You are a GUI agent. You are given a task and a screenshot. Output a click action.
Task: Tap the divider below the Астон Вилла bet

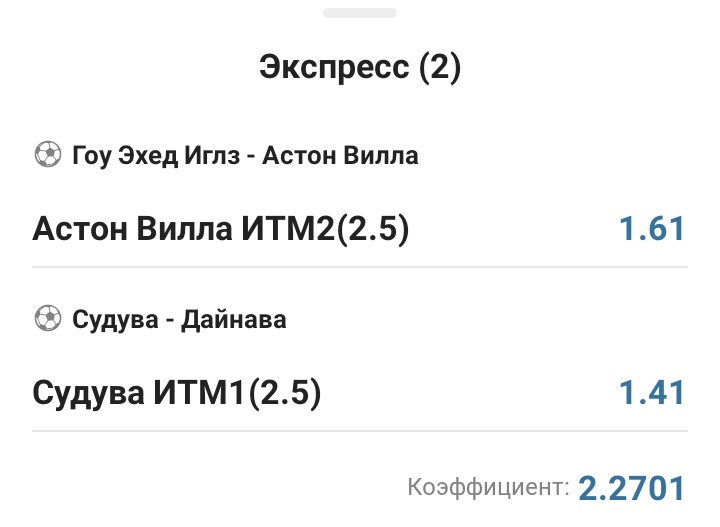[360, 267]
